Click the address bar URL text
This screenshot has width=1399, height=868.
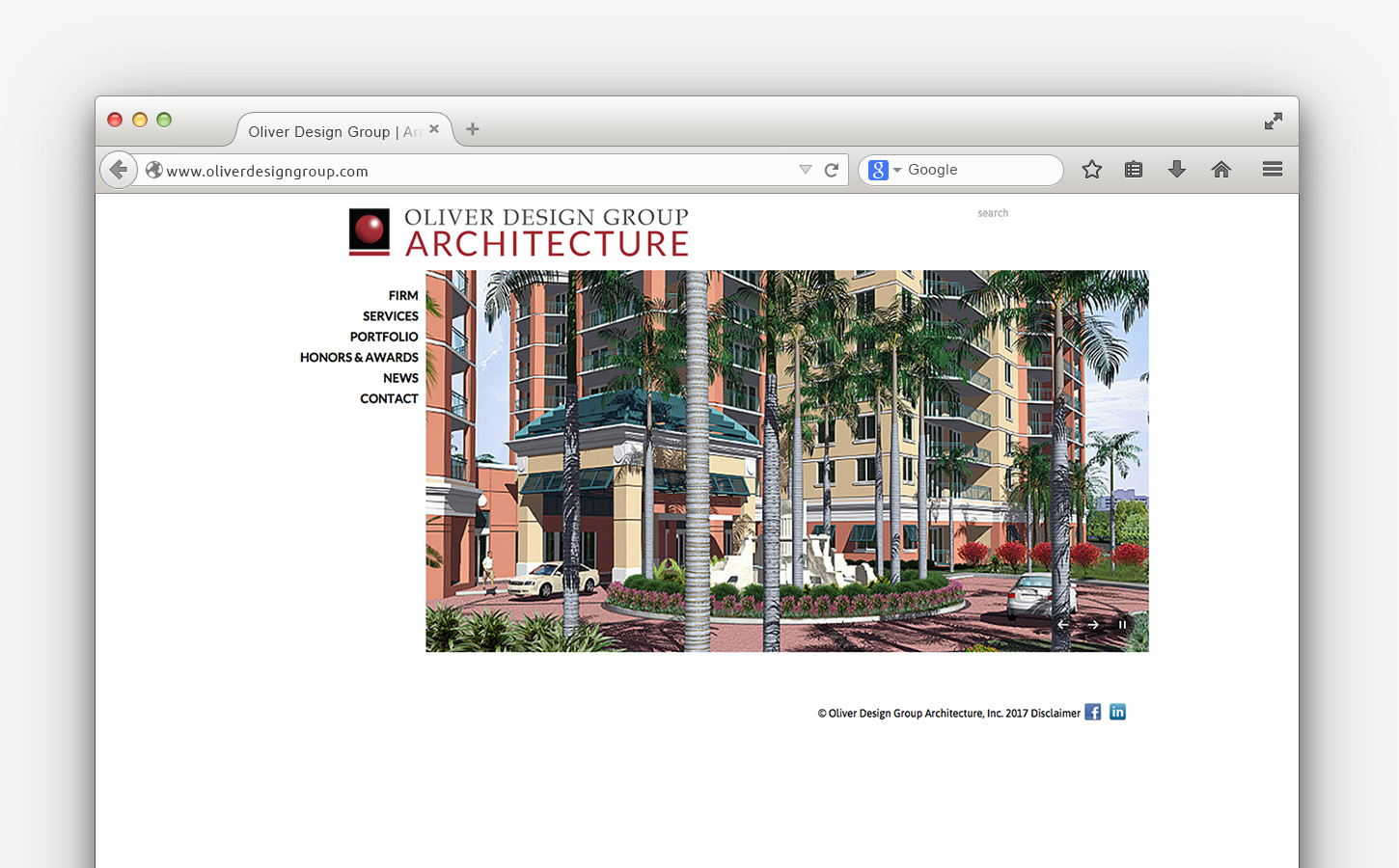[x=267, y=172]
